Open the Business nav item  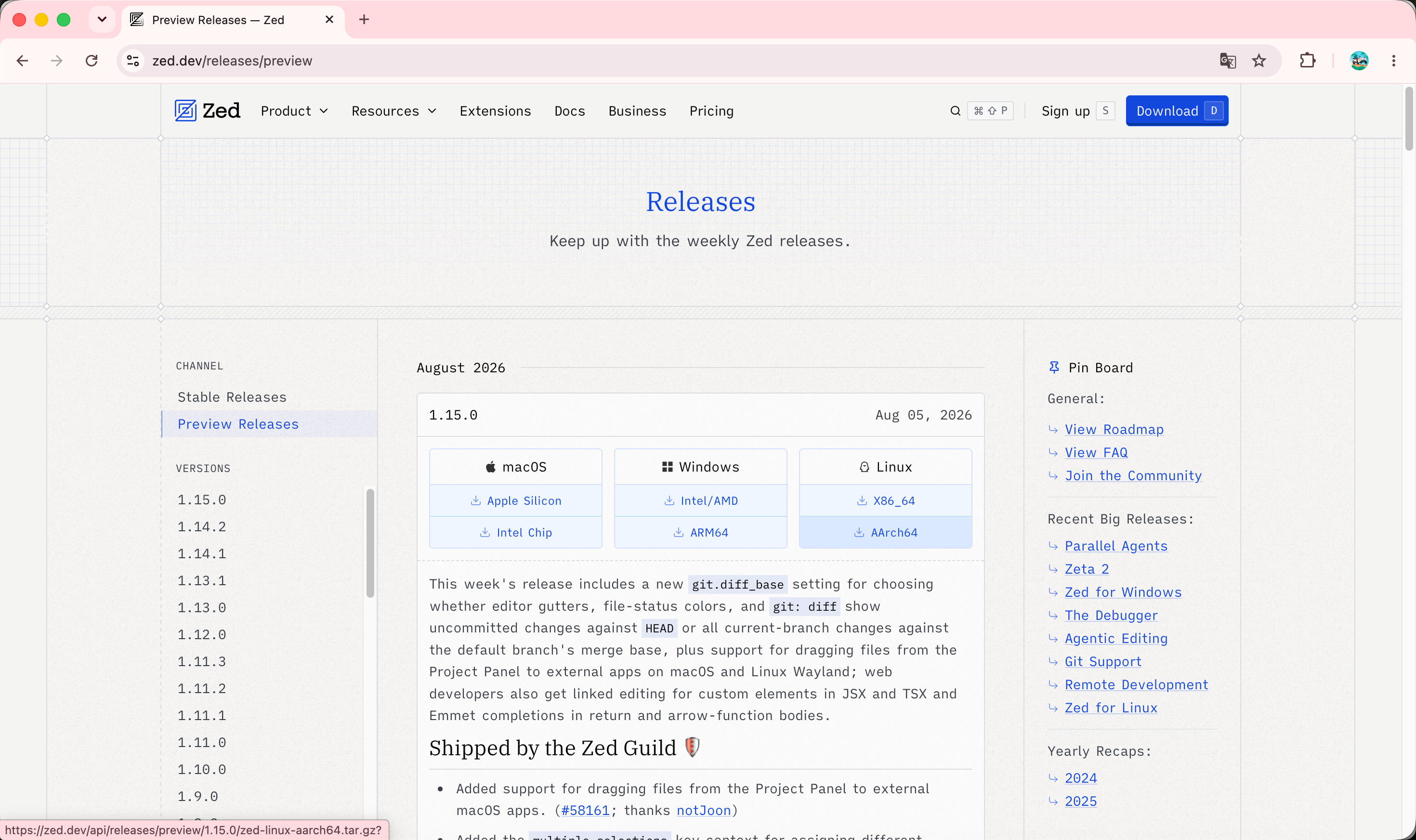[637, 111]
